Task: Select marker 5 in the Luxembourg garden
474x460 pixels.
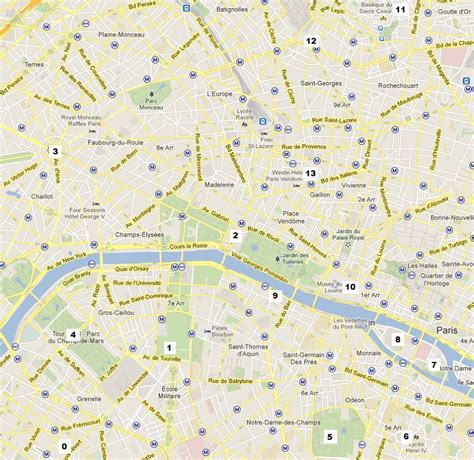Action: 330,437
